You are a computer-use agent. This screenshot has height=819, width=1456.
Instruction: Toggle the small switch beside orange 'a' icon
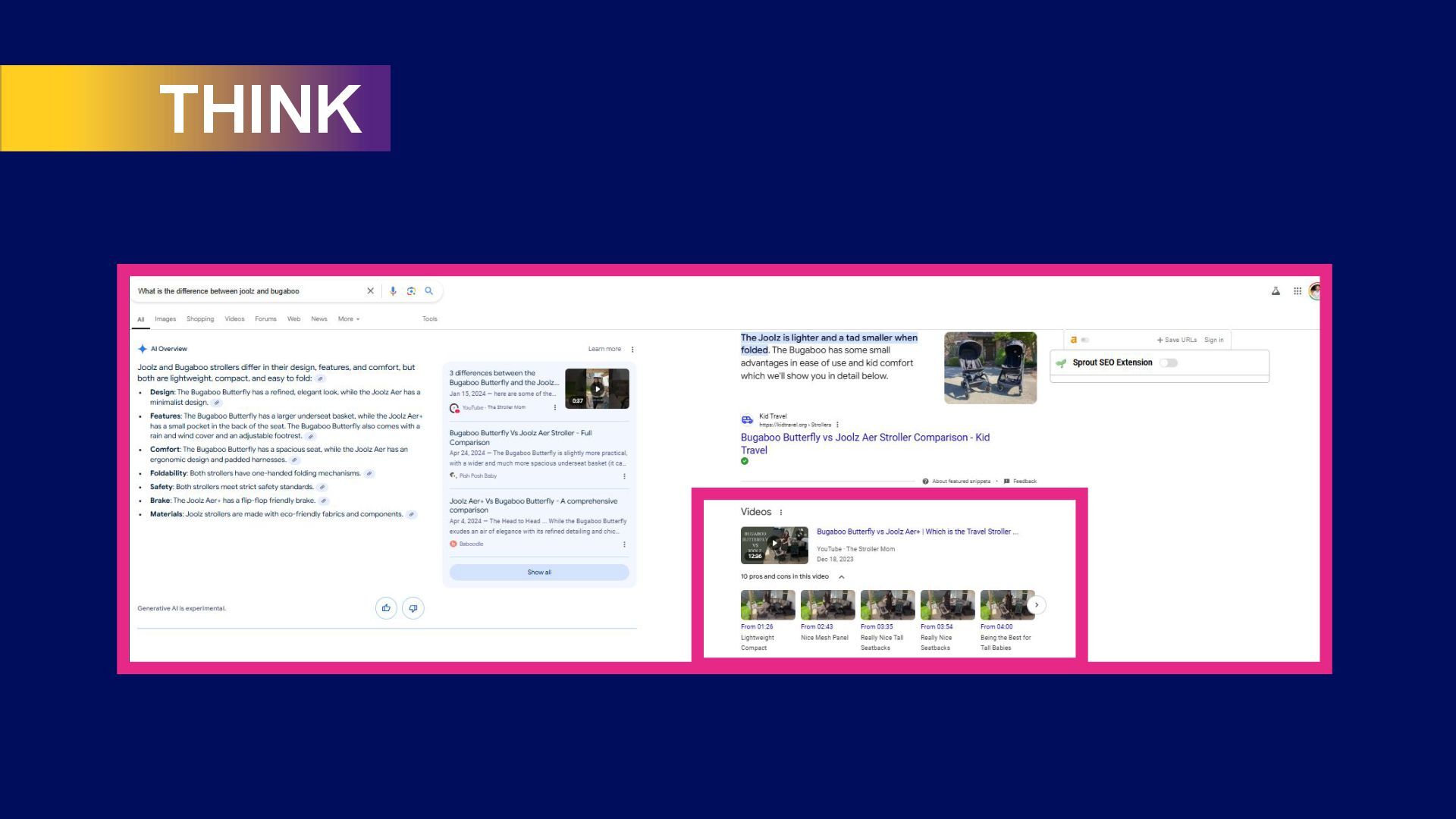(1085, 340)
